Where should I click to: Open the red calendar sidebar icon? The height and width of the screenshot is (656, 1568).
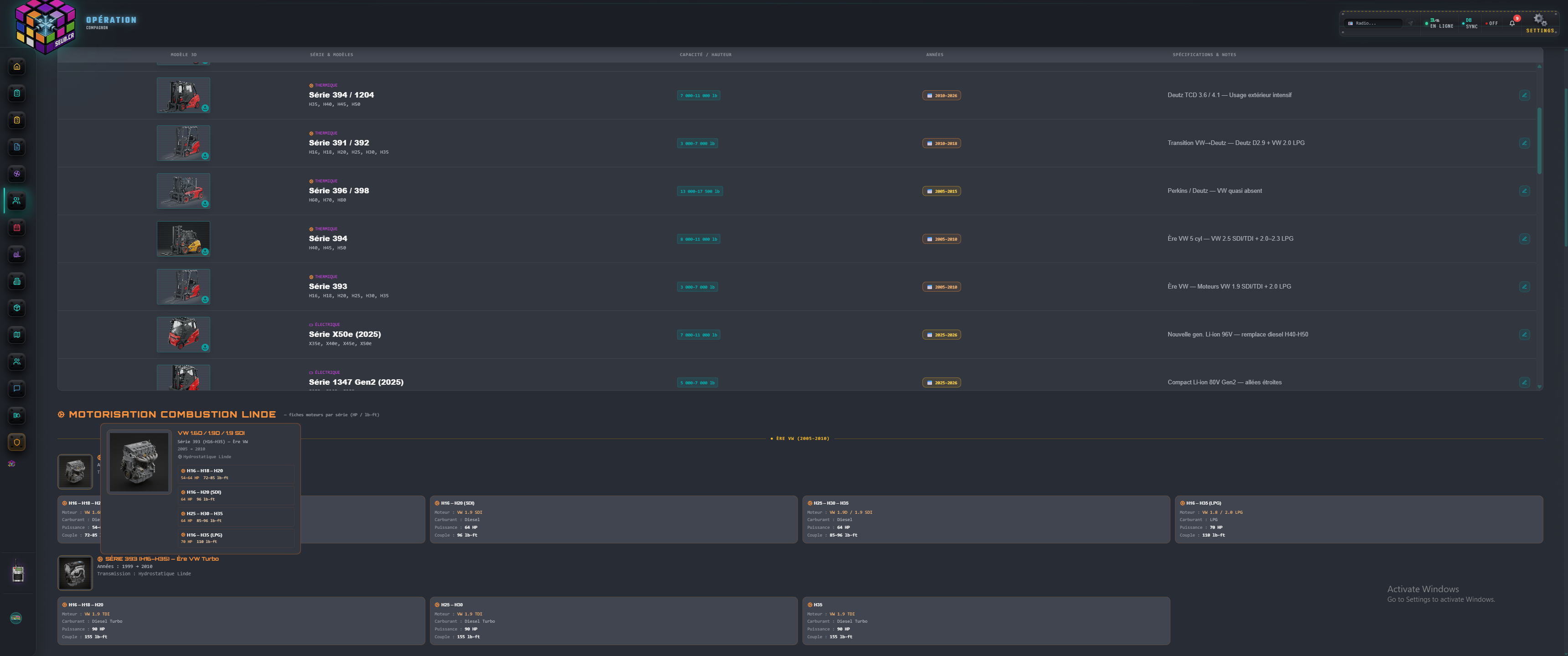17,227
